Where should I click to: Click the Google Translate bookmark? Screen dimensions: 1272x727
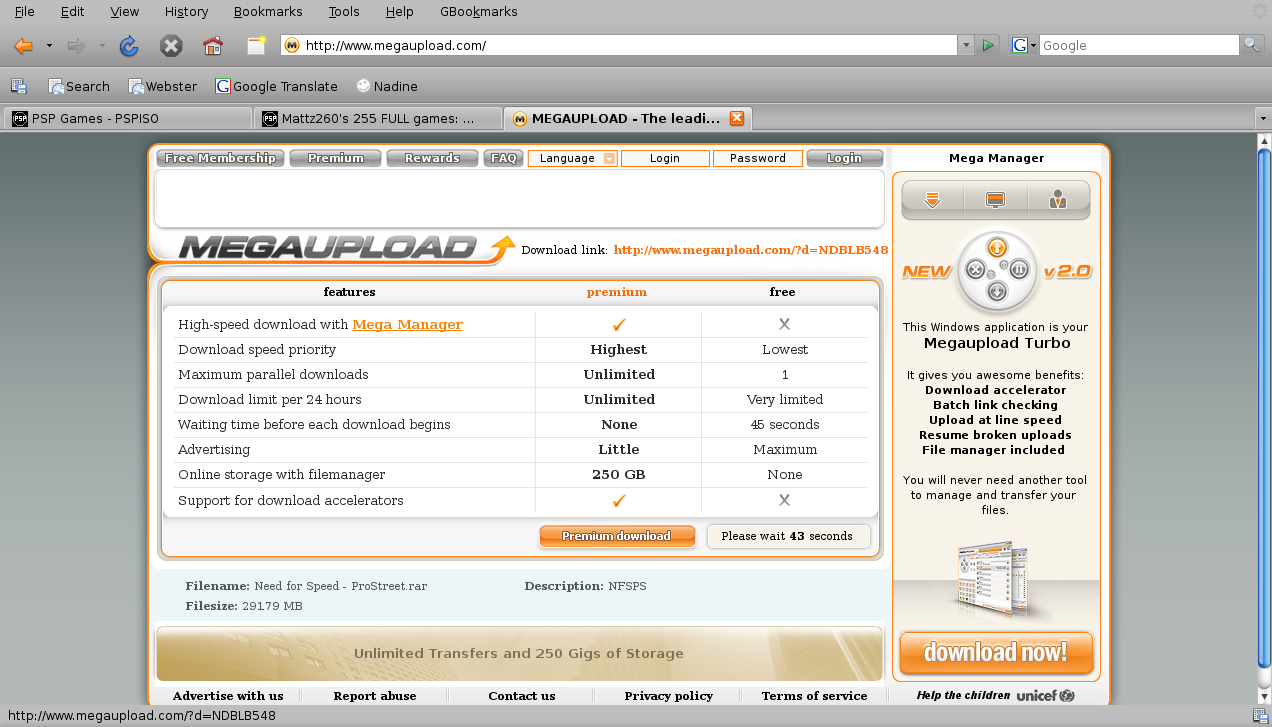276,86
